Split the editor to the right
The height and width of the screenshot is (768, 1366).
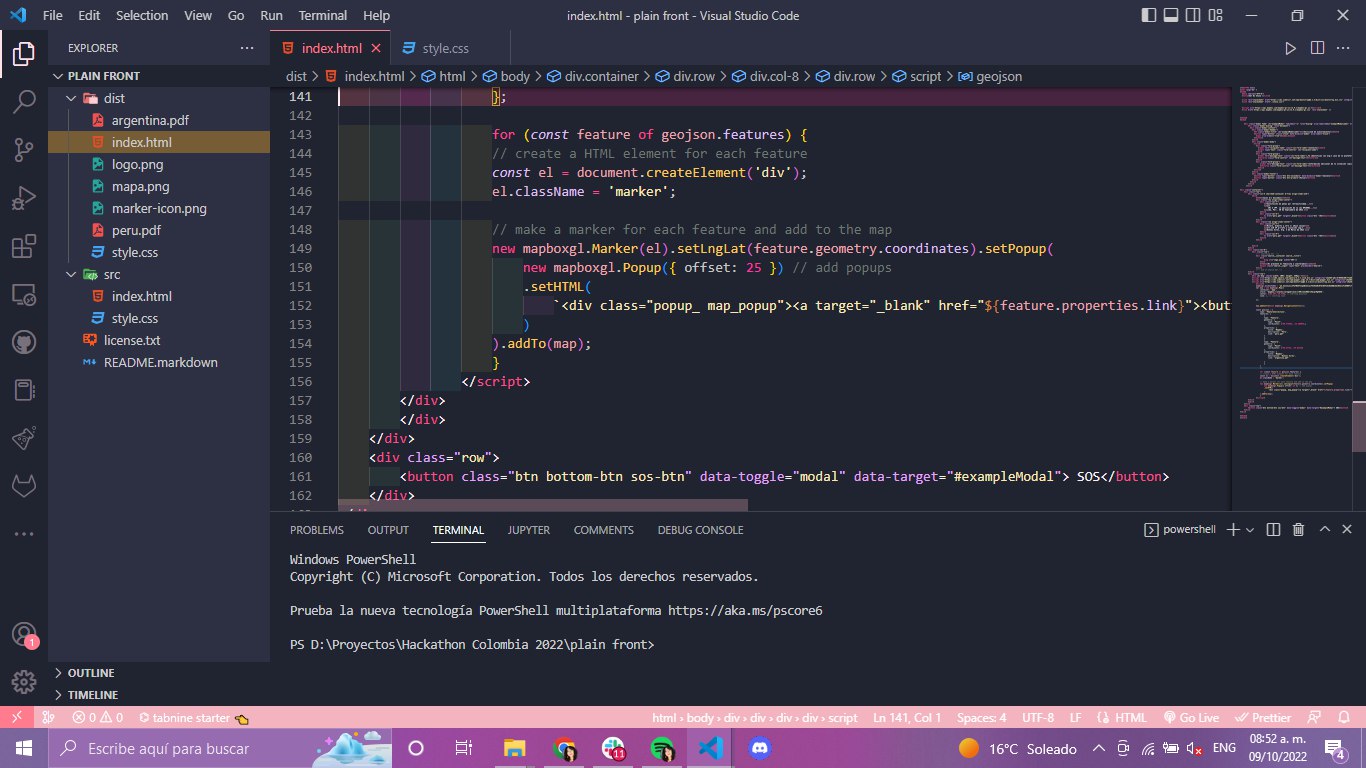click(x=1317, y=48)
